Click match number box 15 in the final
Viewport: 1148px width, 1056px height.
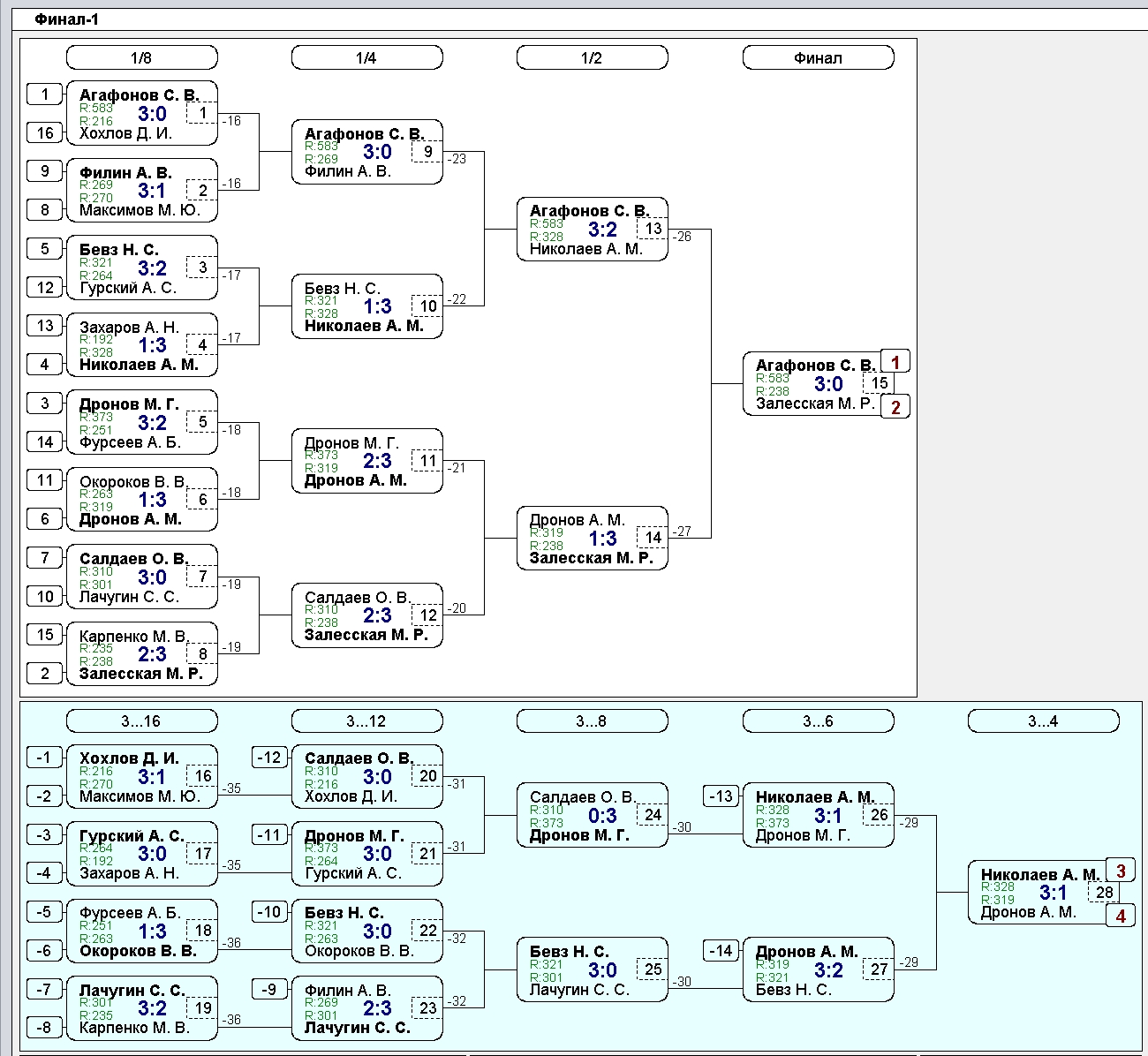(879, 383)
